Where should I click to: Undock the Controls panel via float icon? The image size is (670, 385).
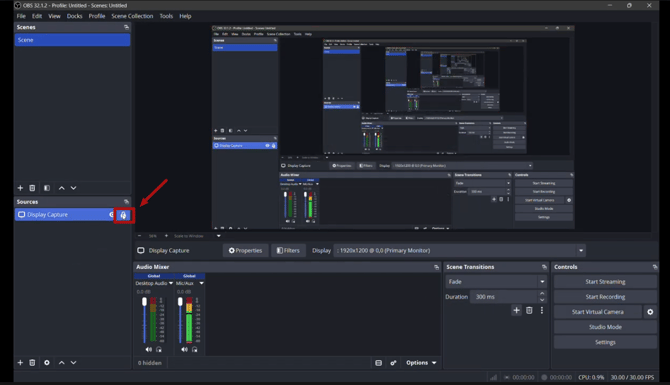655,267
